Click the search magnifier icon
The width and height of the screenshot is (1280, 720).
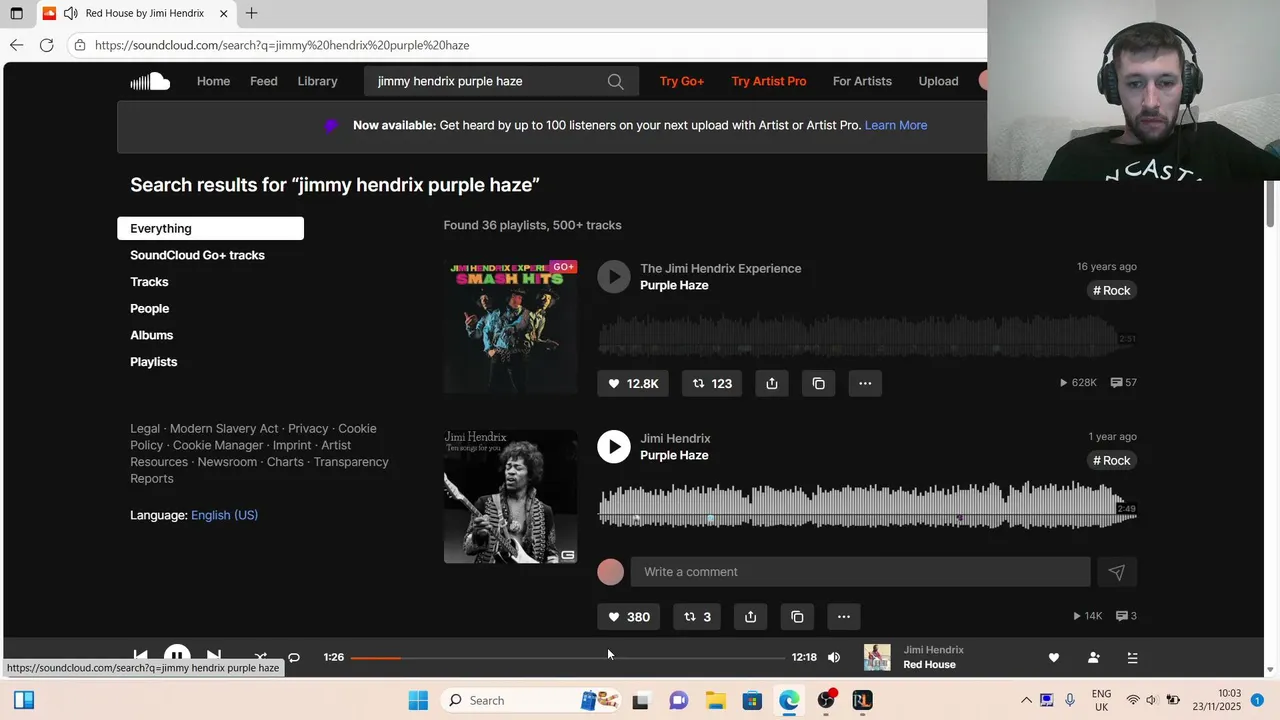[x=616, y=81]
